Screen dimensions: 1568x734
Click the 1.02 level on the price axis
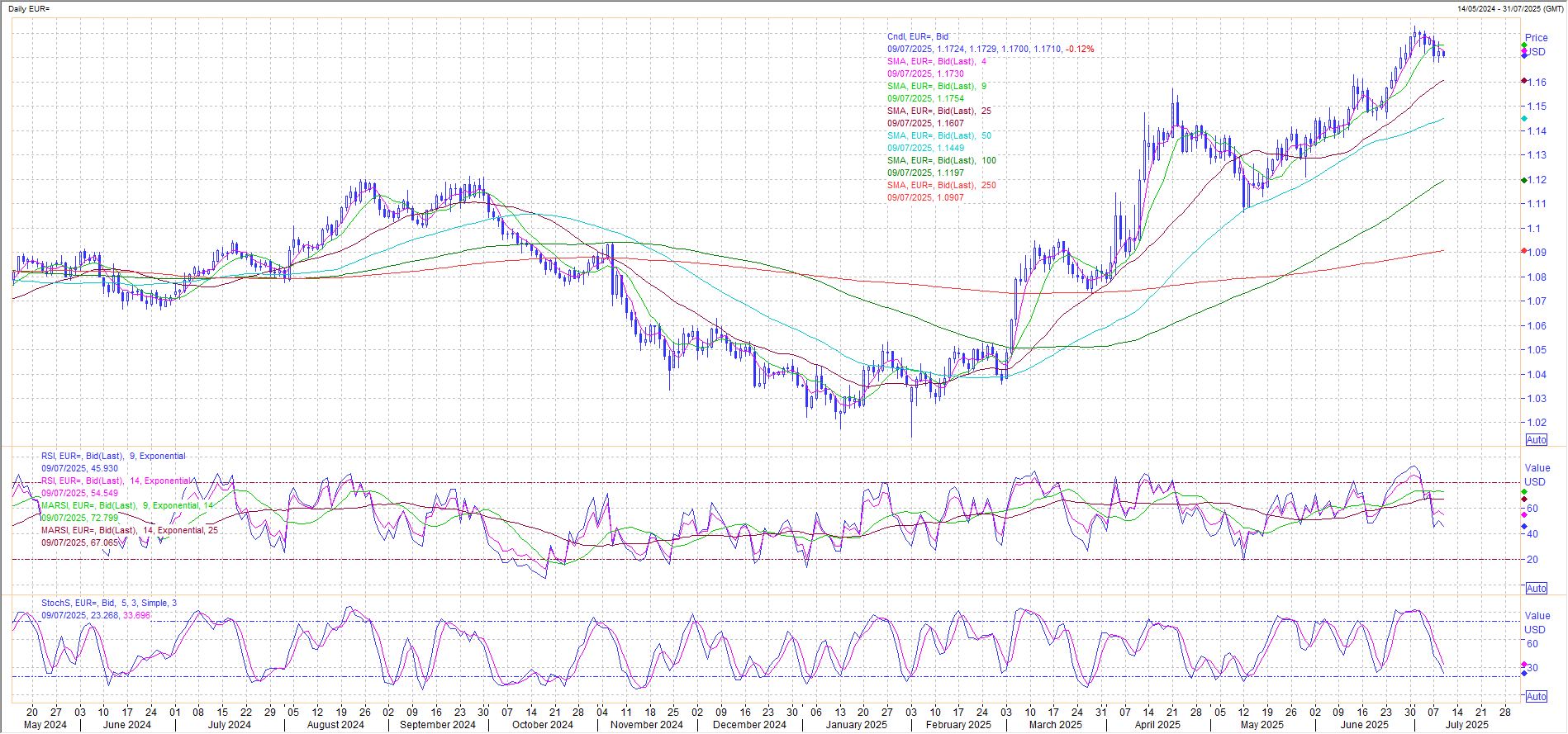pos(1536,423)
